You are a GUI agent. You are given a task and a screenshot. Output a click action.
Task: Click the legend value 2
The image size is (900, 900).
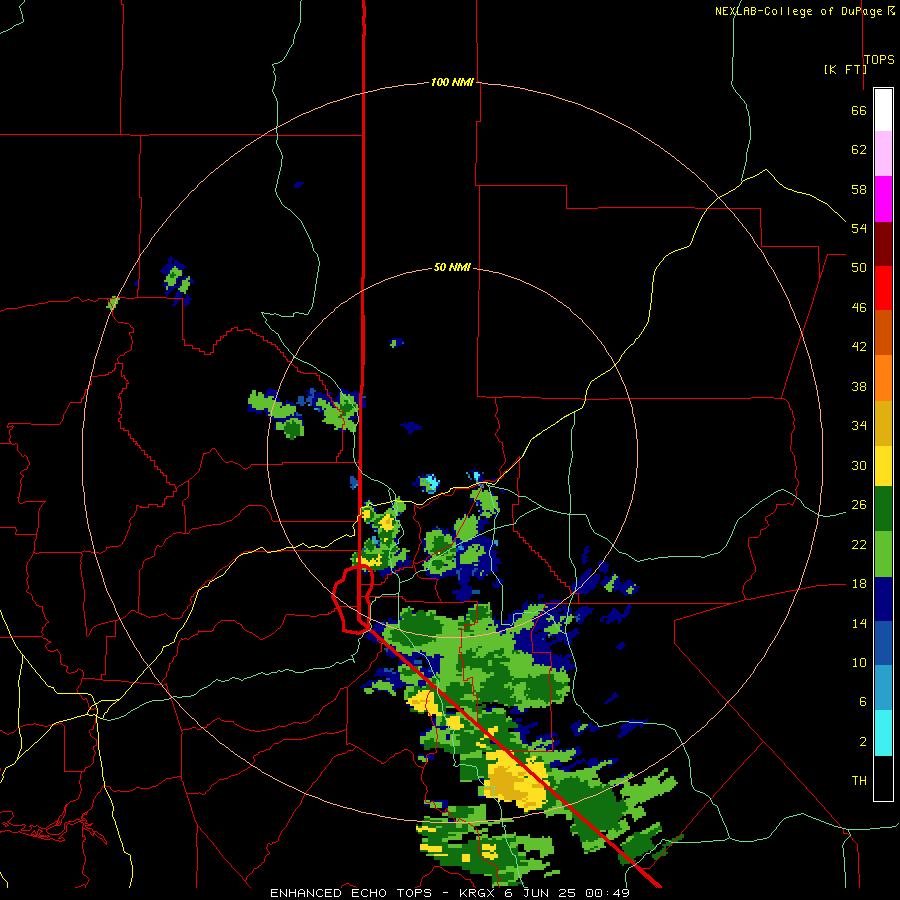(863, 742)
